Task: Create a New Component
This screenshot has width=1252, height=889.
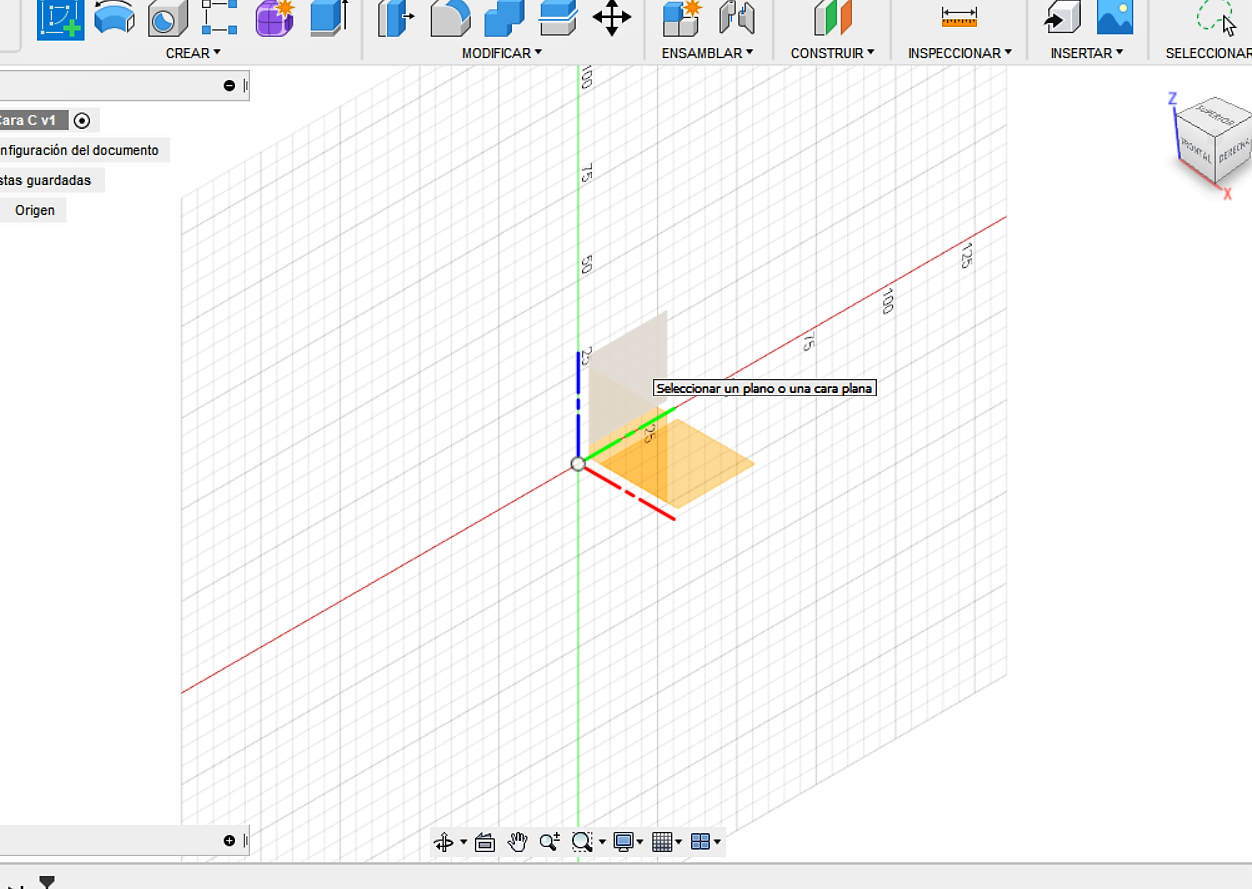Action: (681, 18)
